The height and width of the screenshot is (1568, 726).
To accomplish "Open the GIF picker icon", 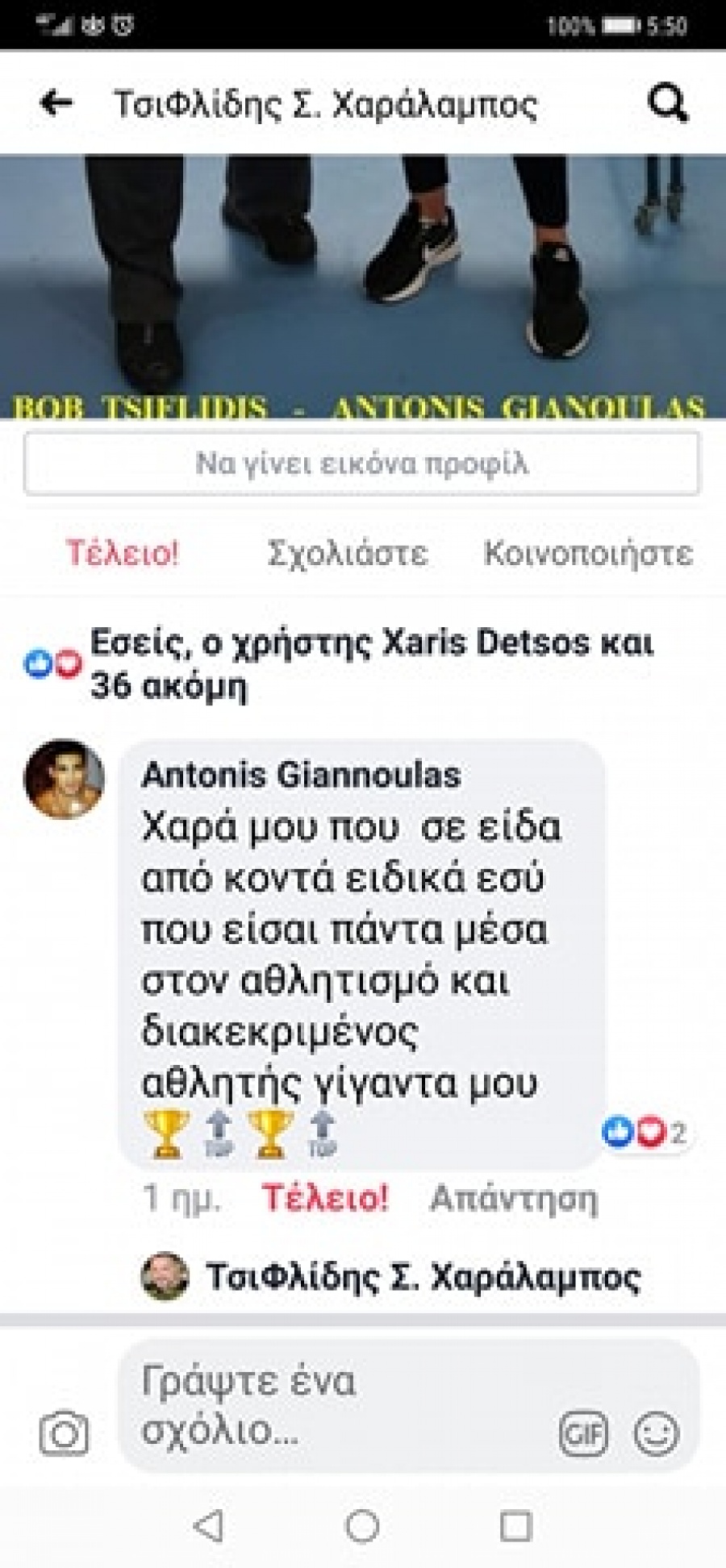I will (583, 1433).
